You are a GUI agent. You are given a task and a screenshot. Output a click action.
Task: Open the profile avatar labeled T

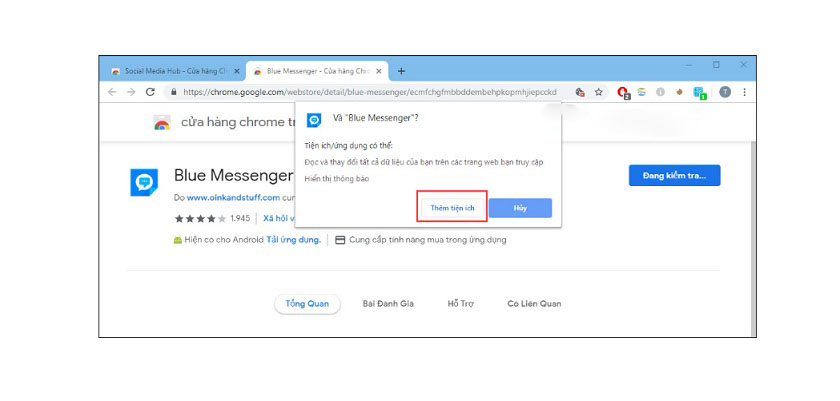coord(725,92)
